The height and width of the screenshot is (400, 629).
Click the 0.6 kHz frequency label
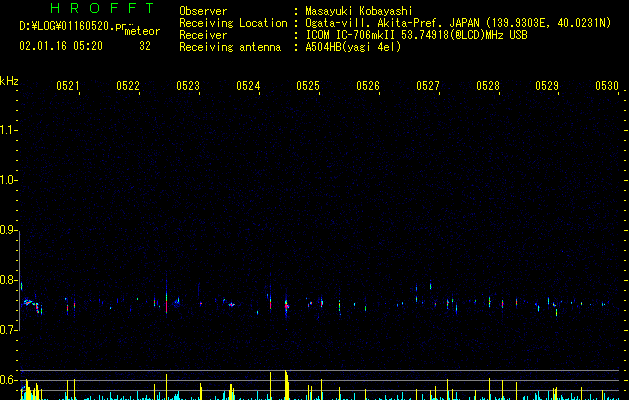tap(8, 380)
